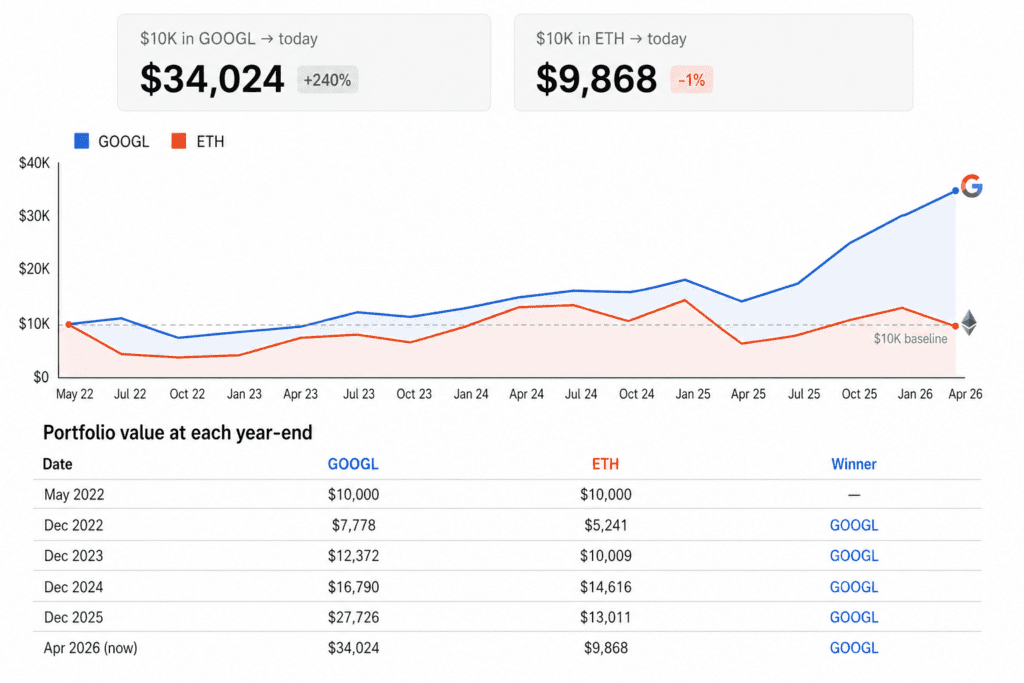Click the orange ETH endpoint dot at Apr 26
The width and height of the screenshot is (1024, 683).
pyautogui.click(x=955, y=326)
